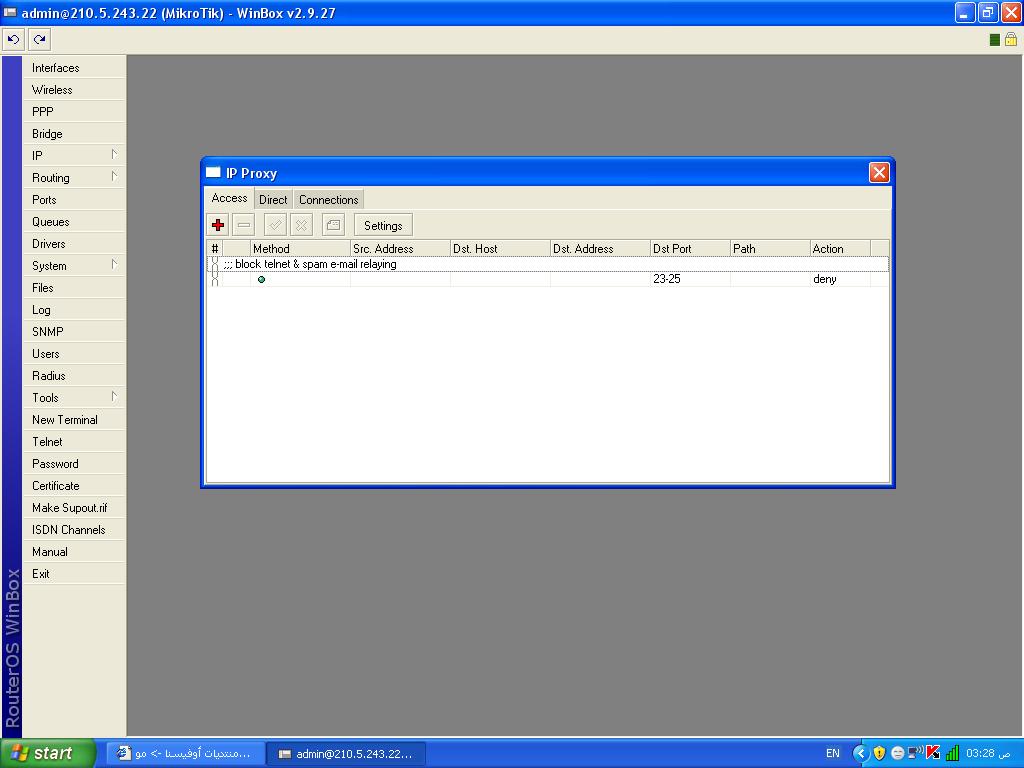Click the deny Action cell
This screenshot has width=1024, height=768.
840,280
